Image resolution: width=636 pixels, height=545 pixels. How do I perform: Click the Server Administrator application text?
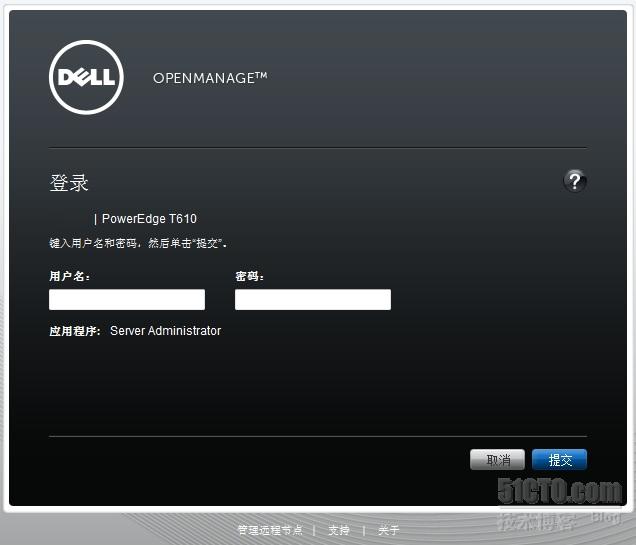tap(165, 330)
